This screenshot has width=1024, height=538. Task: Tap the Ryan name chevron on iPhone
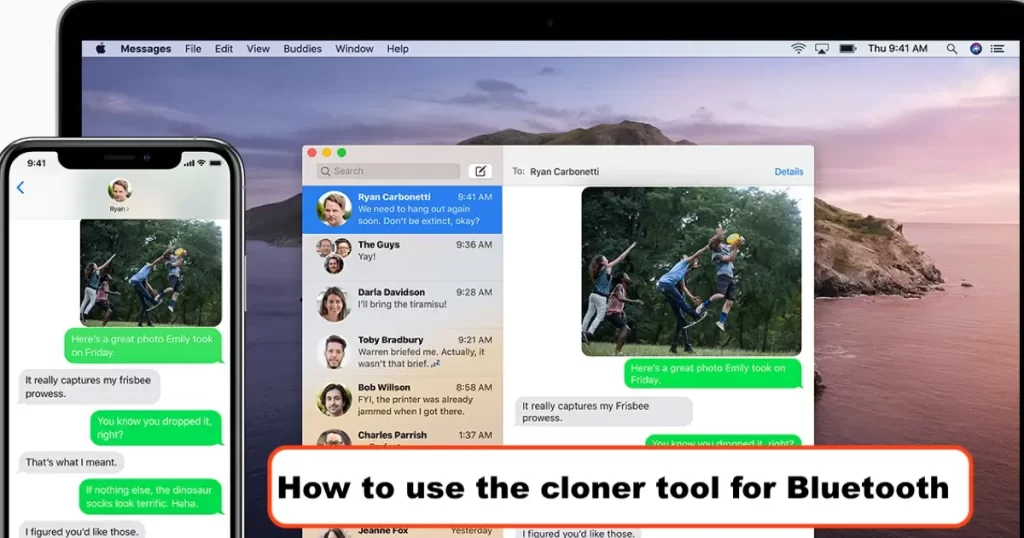[x=118, y=209]
